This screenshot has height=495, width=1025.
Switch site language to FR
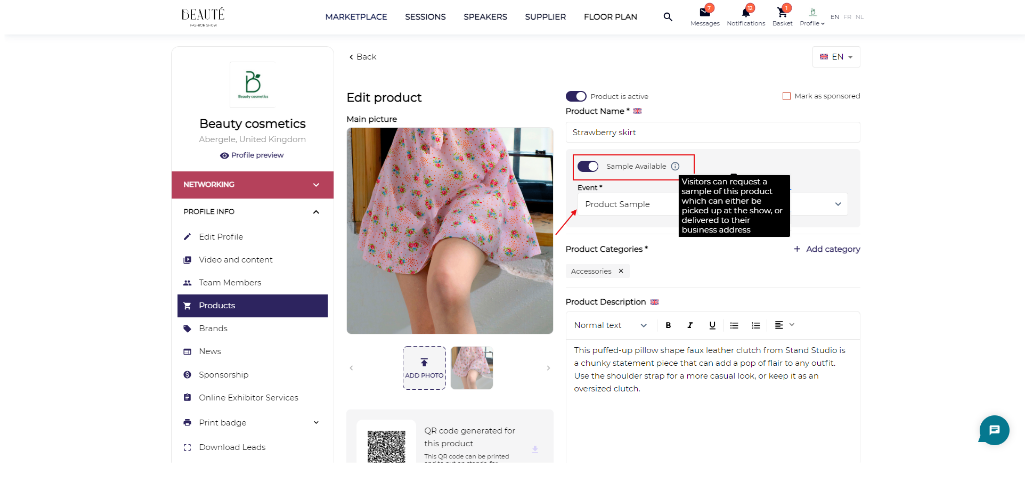tap(847, 17)
